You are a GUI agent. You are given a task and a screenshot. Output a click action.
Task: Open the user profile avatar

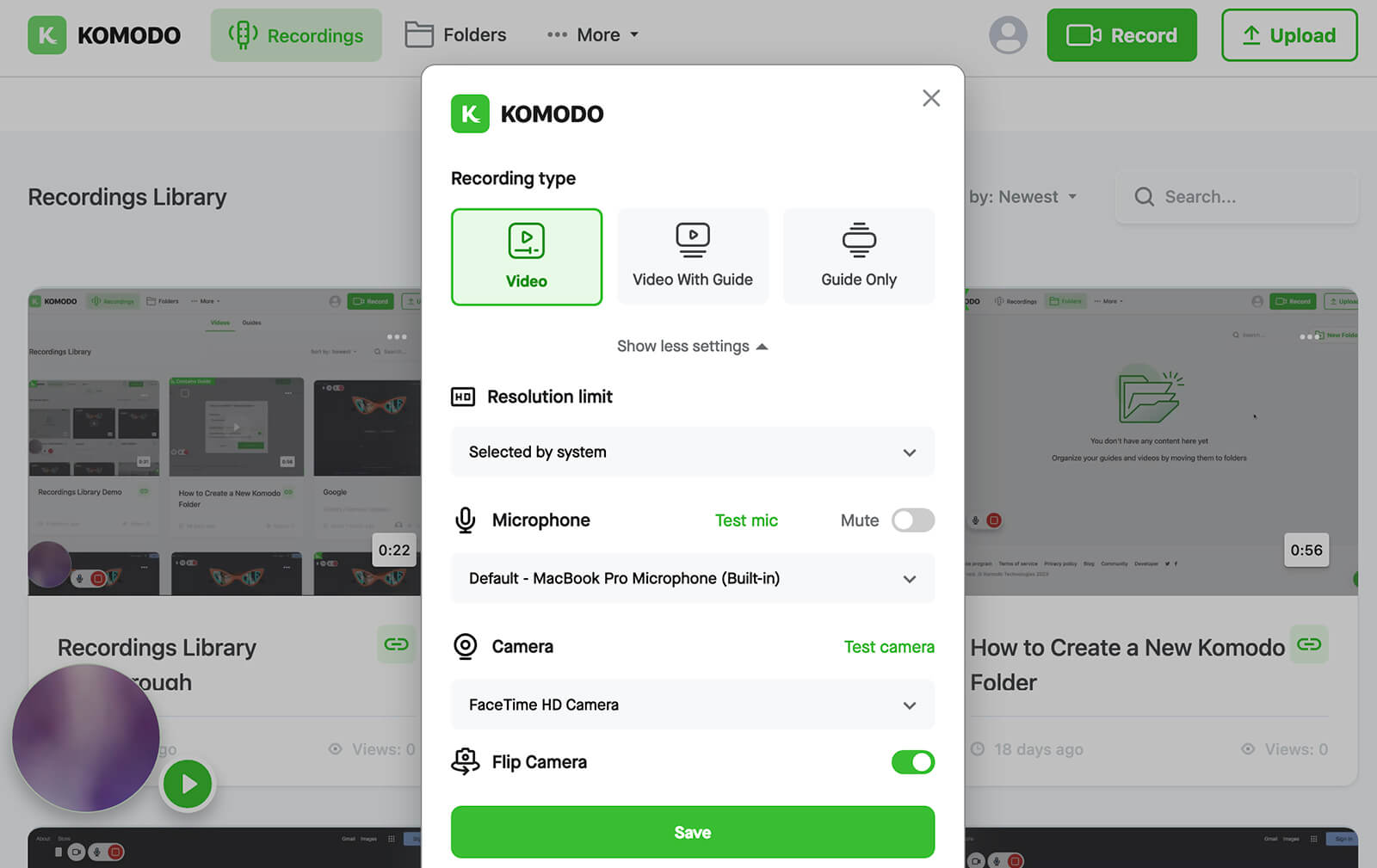point(1008,35)
